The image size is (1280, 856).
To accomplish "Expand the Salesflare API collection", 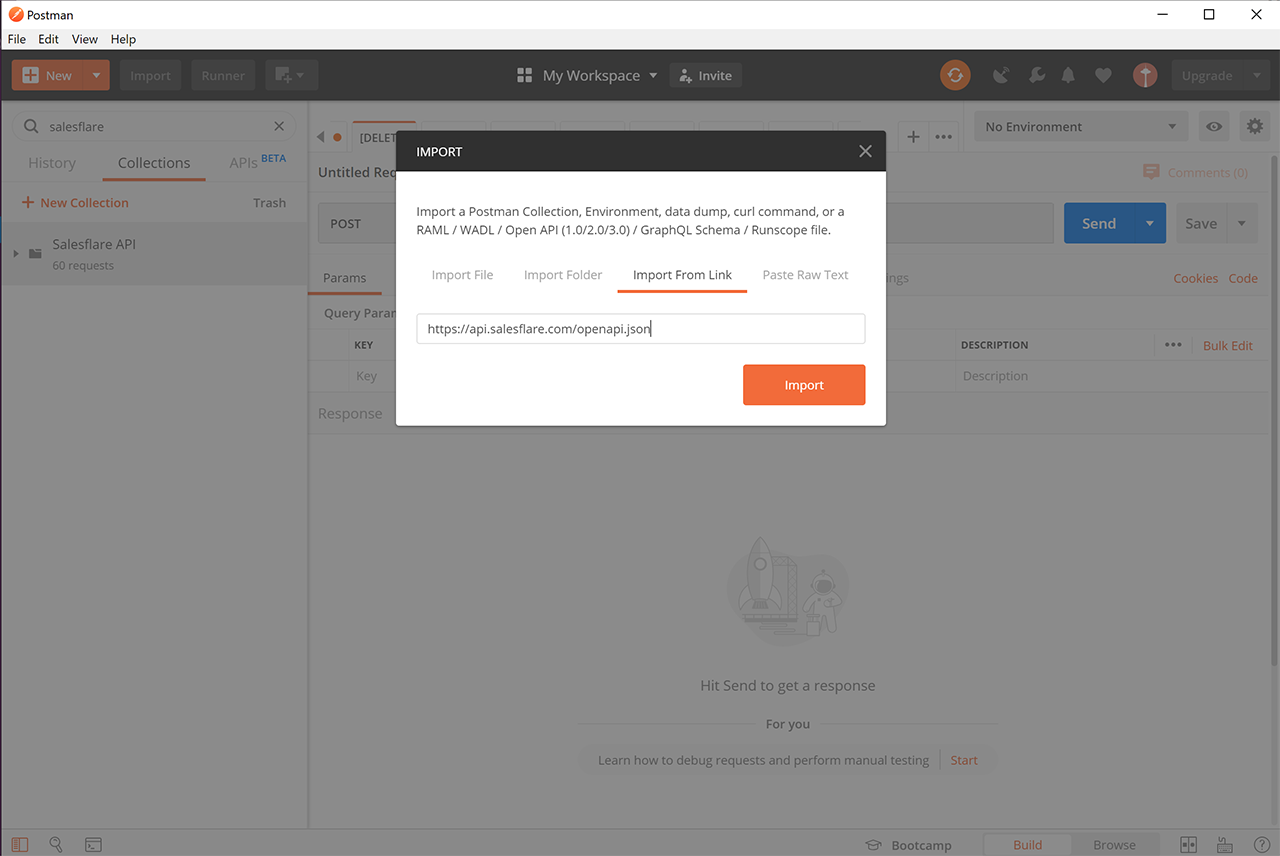I will tap(16, 254).
